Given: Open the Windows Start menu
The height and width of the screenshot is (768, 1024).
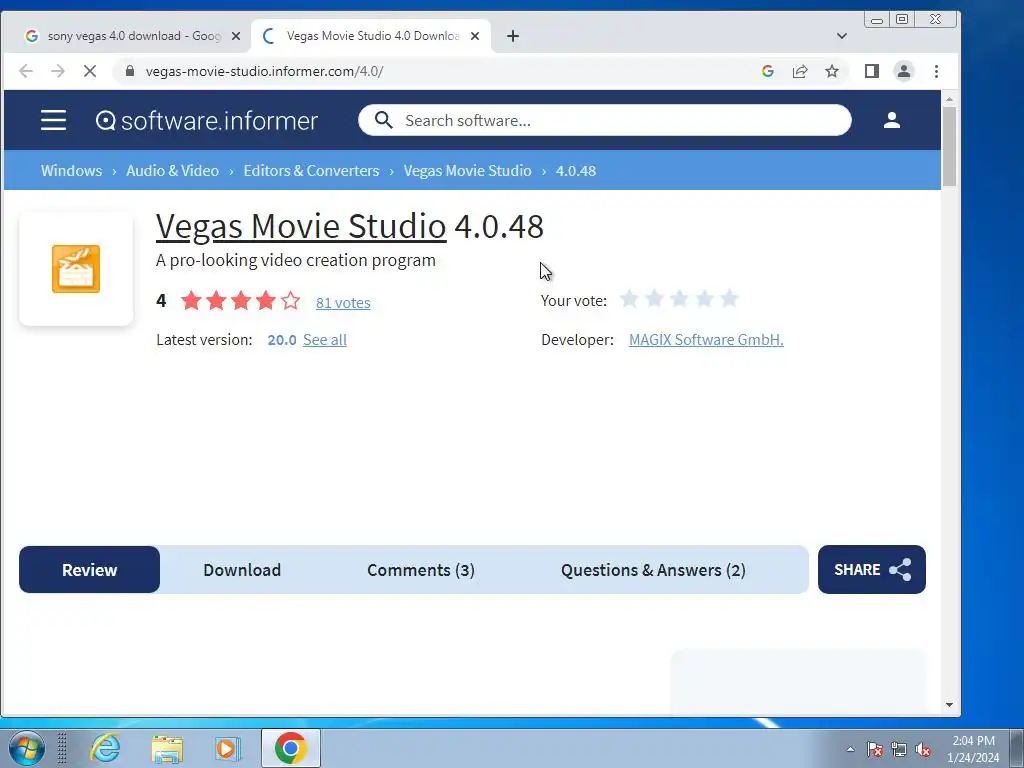Looking at the screenshot, I should 26,748.
